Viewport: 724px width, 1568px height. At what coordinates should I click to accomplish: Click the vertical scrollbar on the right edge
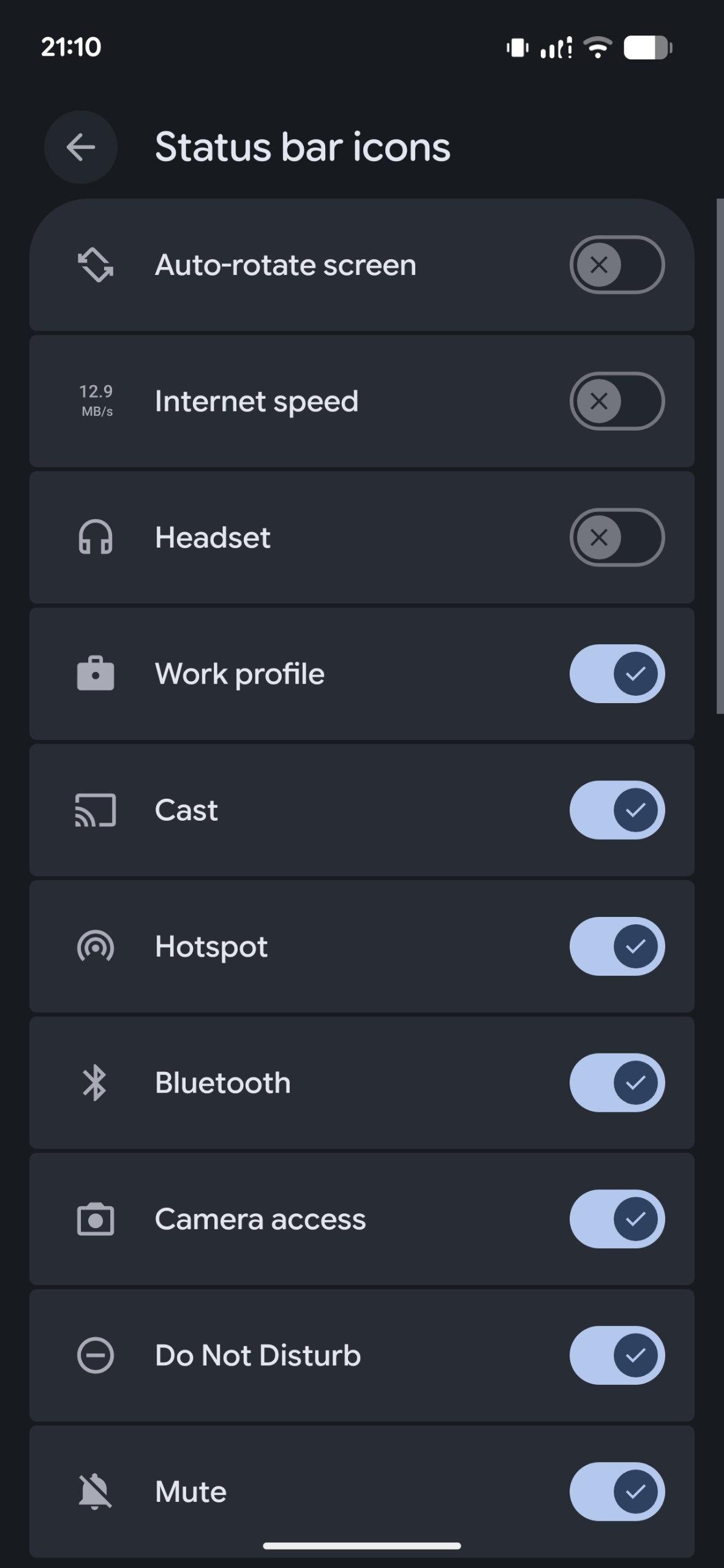click(x=720, y=456)
